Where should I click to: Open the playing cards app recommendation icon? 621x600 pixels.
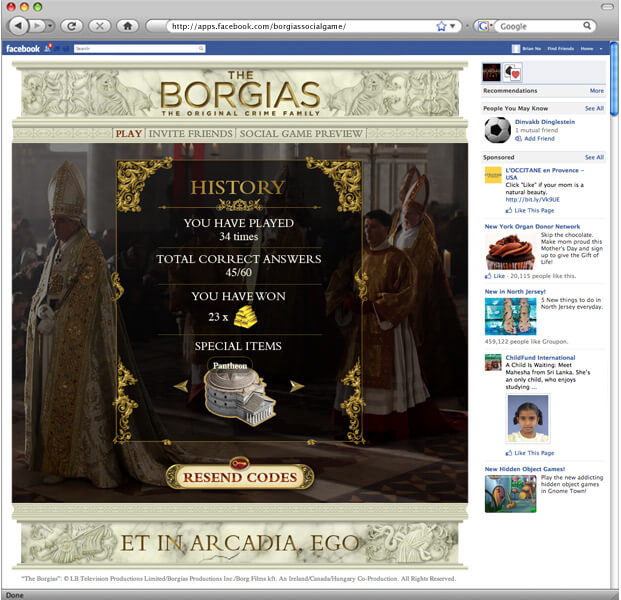(x=512, y=72)
